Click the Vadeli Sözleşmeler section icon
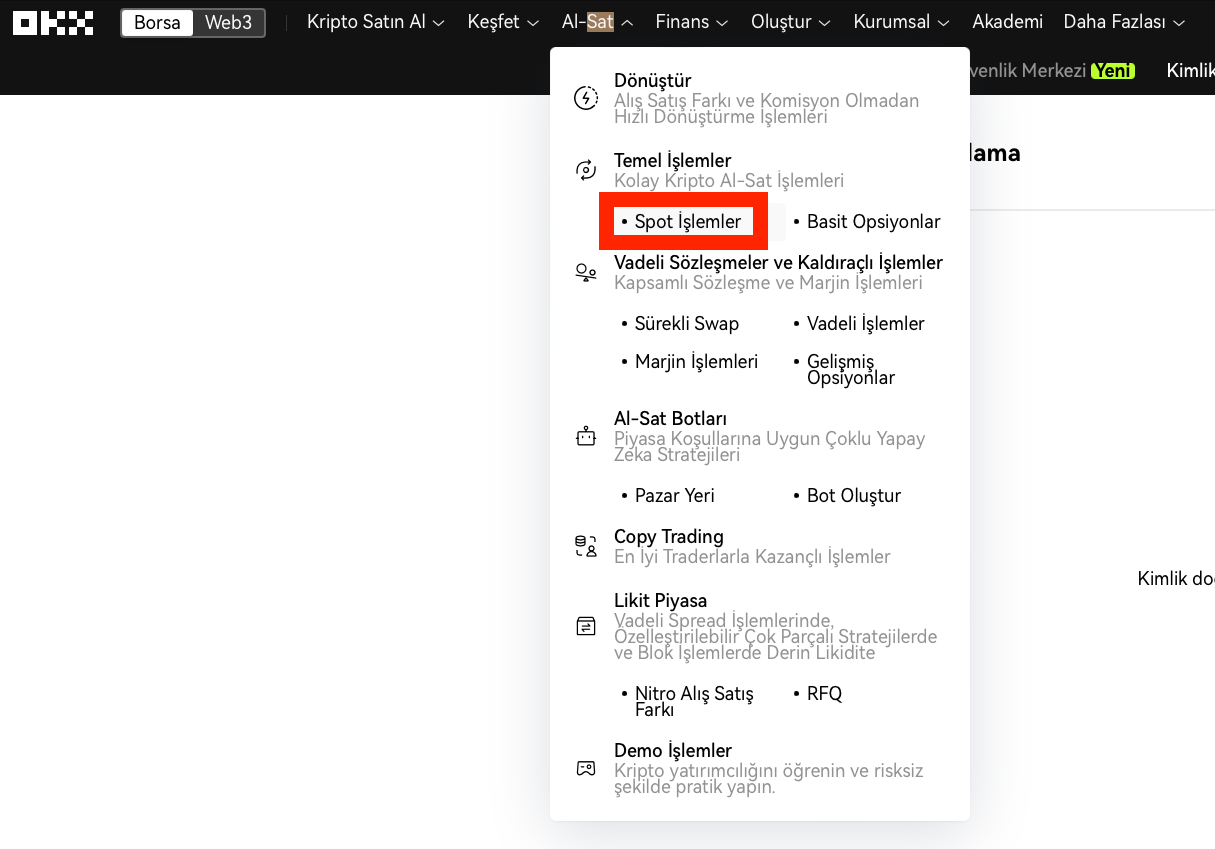Screen dimensions: 1215x849 586,272
